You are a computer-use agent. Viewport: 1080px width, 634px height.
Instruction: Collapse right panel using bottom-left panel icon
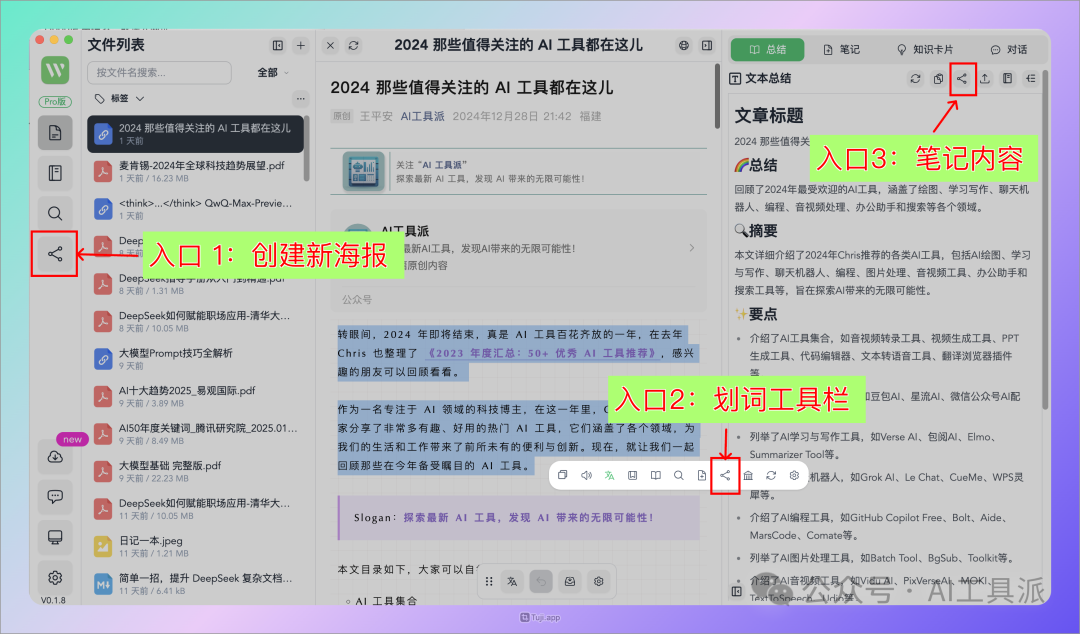[736, 591]
